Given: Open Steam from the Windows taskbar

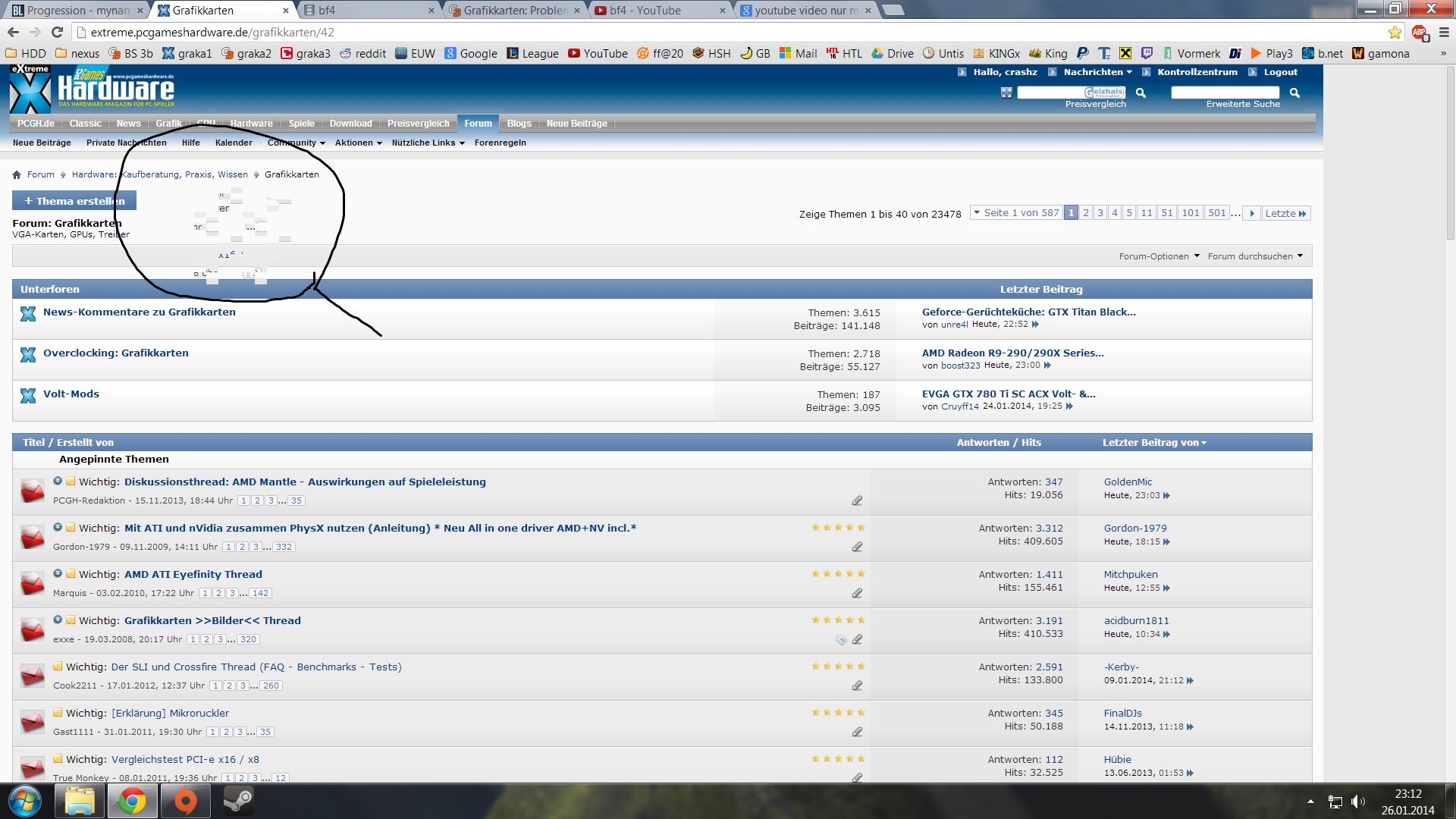Looking at the screenshot, I should pyautogui.click(x=237, y=800).
